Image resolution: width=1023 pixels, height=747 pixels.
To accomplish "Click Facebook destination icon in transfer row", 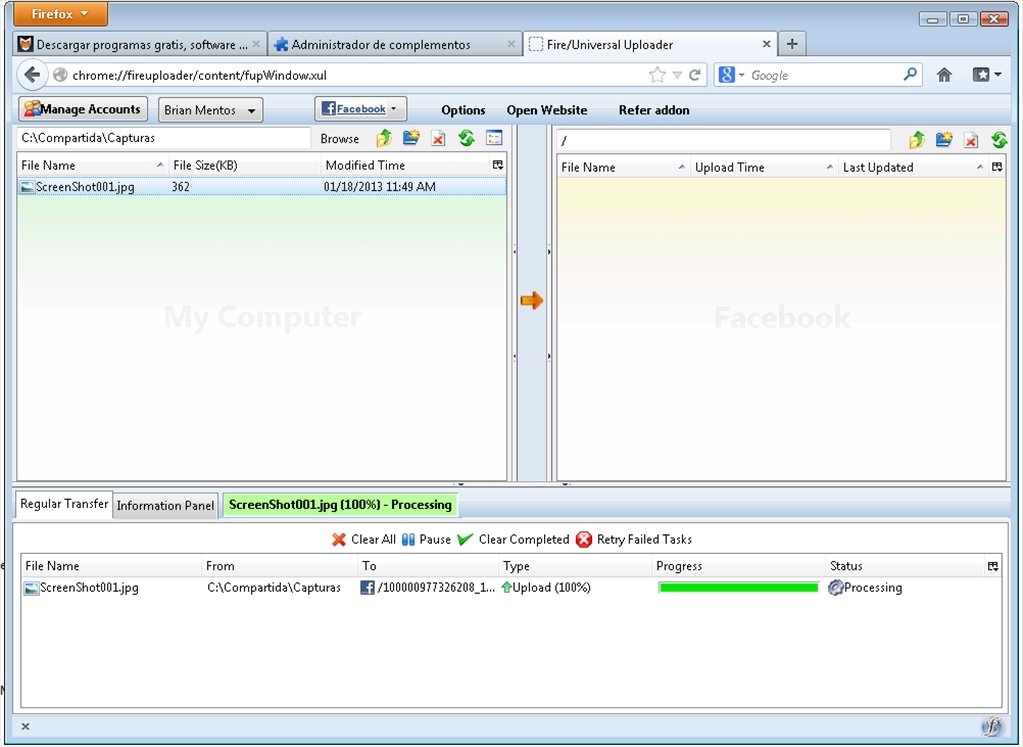I will [x=367, y=587].
